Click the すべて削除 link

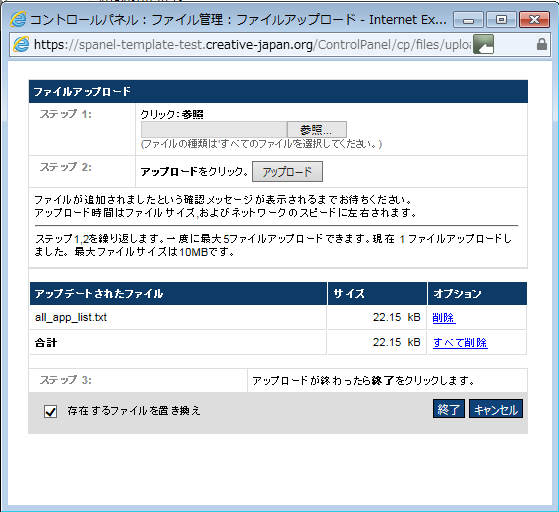point(460,342)
